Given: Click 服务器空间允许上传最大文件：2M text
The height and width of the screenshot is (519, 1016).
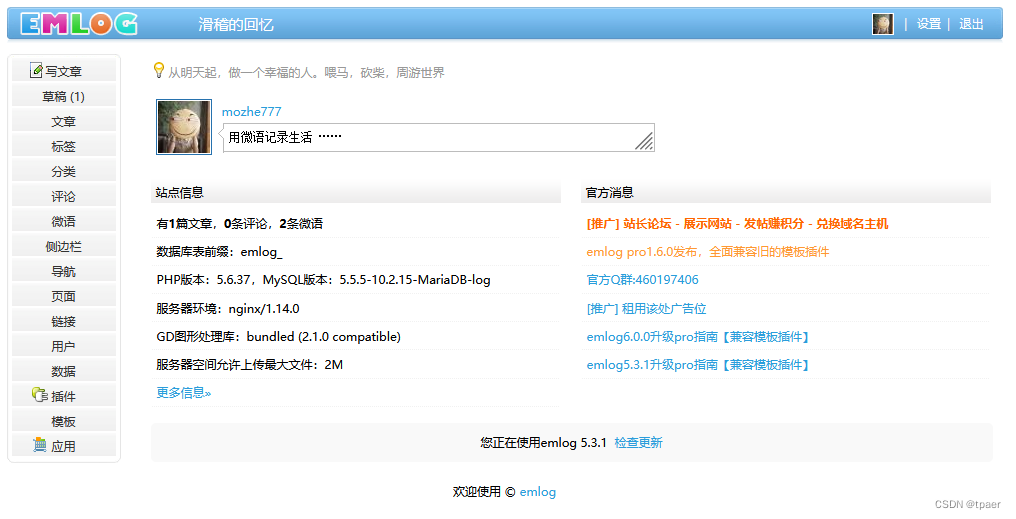Looking at the screenshot, I should (249, 365).
